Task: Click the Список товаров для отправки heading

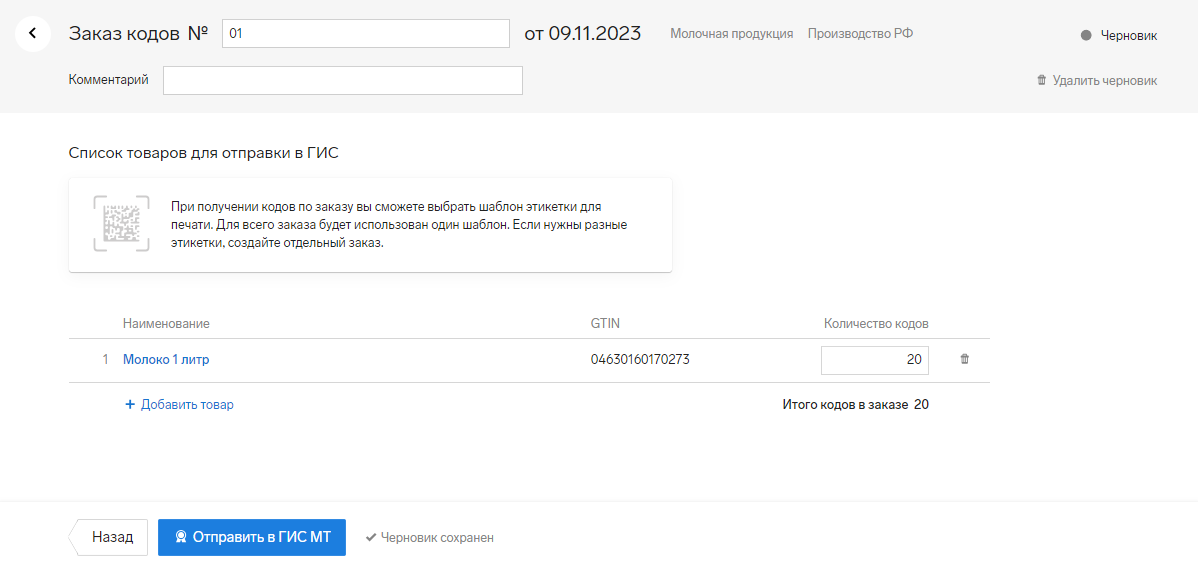Action: (203, 153)
